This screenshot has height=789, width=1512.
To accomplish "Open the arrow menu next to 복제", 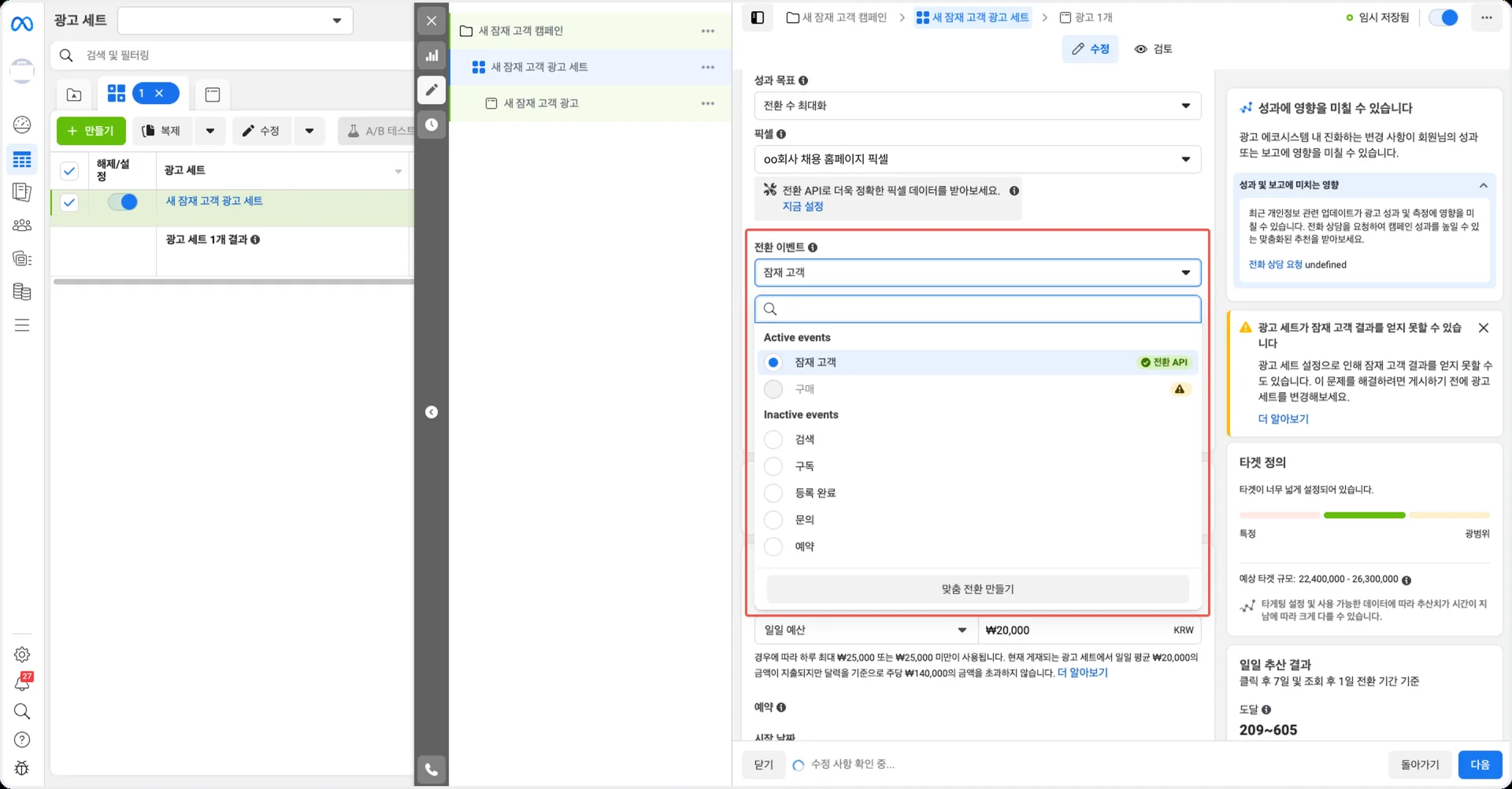I will point(210,131).
